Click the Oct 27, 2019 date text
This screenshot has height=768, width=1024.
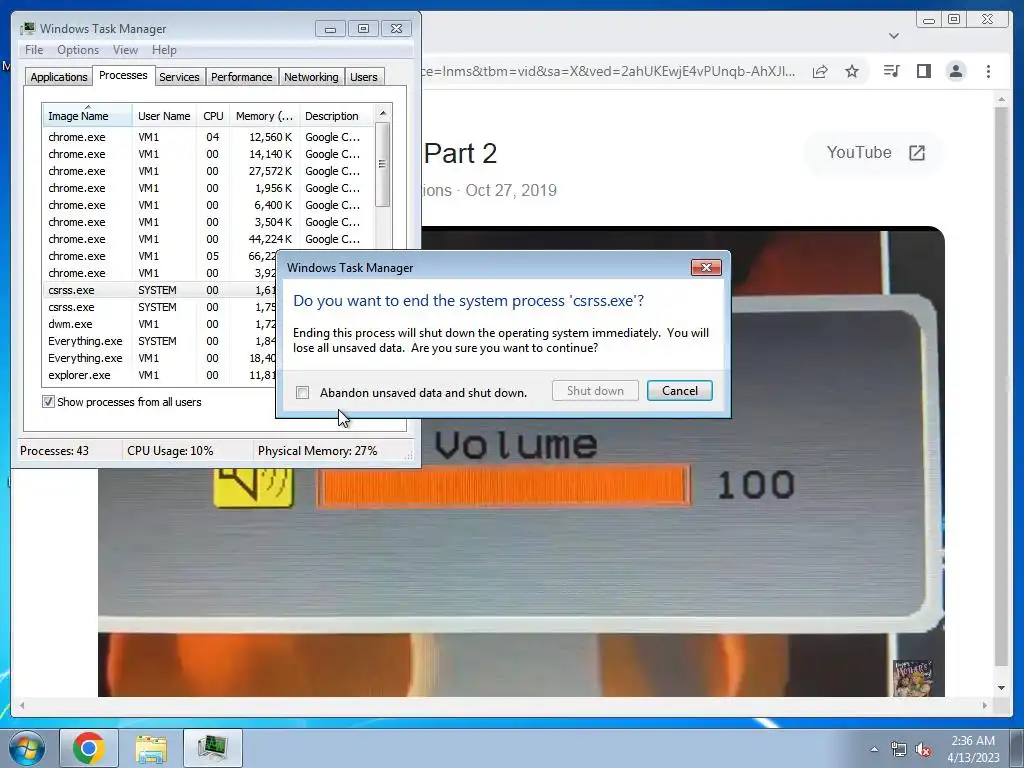511,191
